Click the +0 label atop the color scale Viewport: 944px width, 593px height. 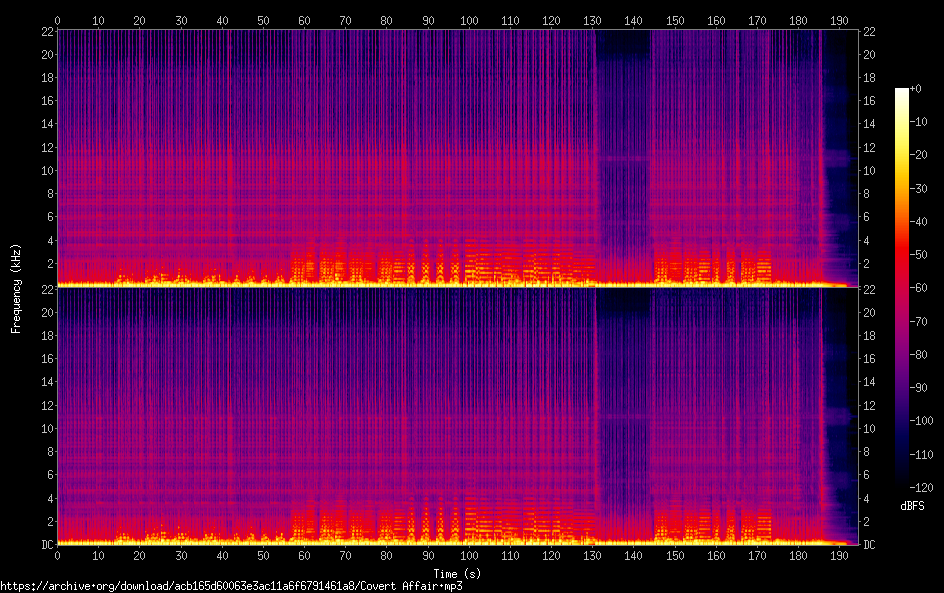pos(916,89)
